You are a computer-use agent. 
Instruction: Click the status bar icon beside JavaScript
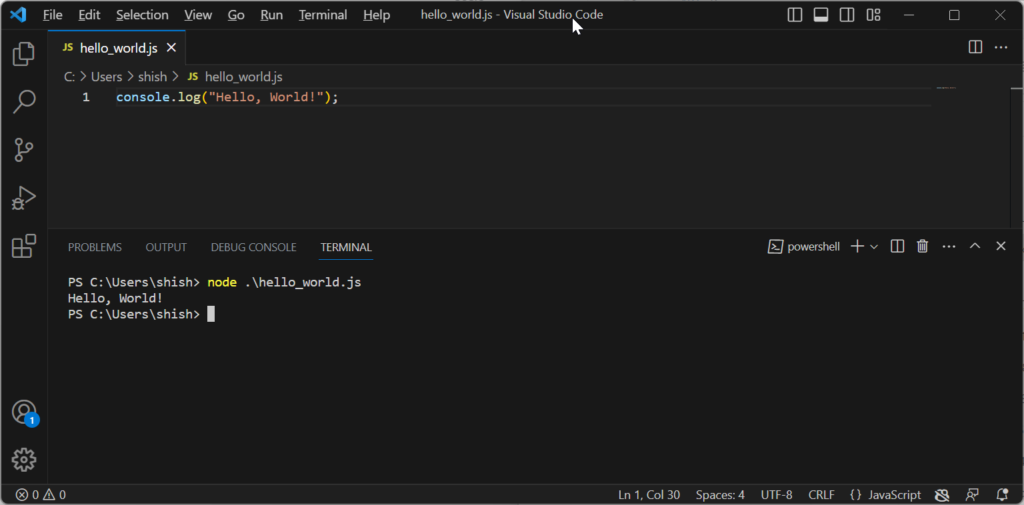tap(941, 495)
